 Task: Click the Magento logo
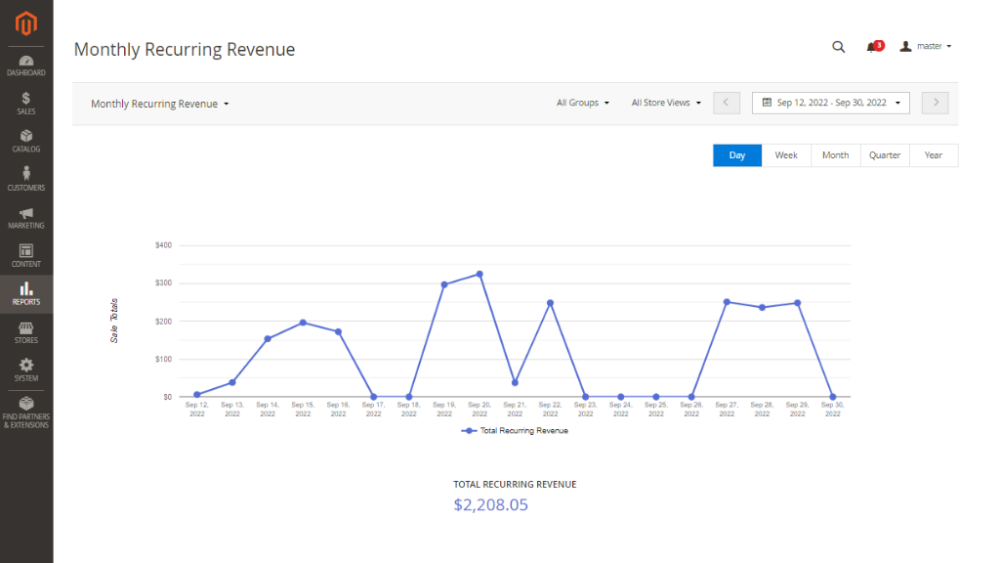pyautogui.click(x=26, y=24)
